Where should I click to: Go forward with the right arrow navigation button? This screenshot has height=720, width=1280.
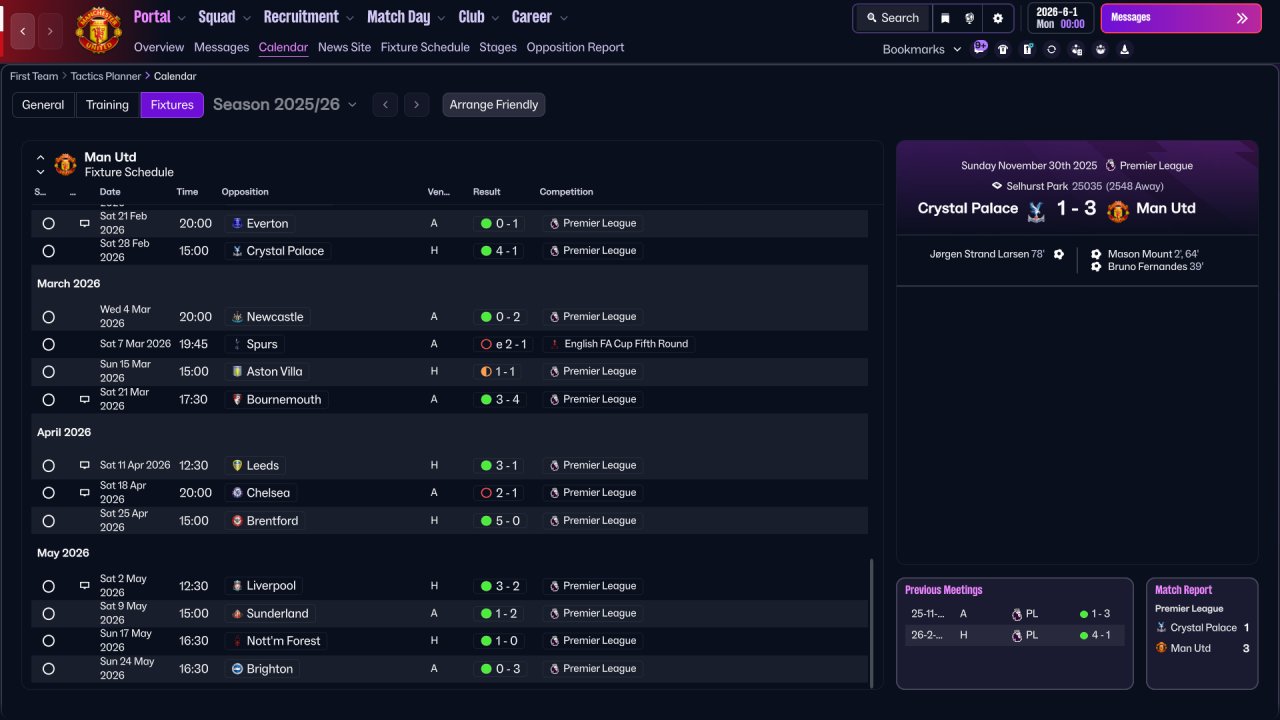coord(50,31)
